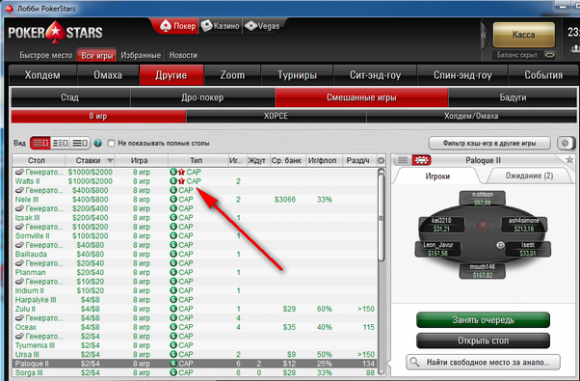The image size is (580, 381).
Task: Sort the list by Разд/ч column header
Action: (x=358, y=161)
